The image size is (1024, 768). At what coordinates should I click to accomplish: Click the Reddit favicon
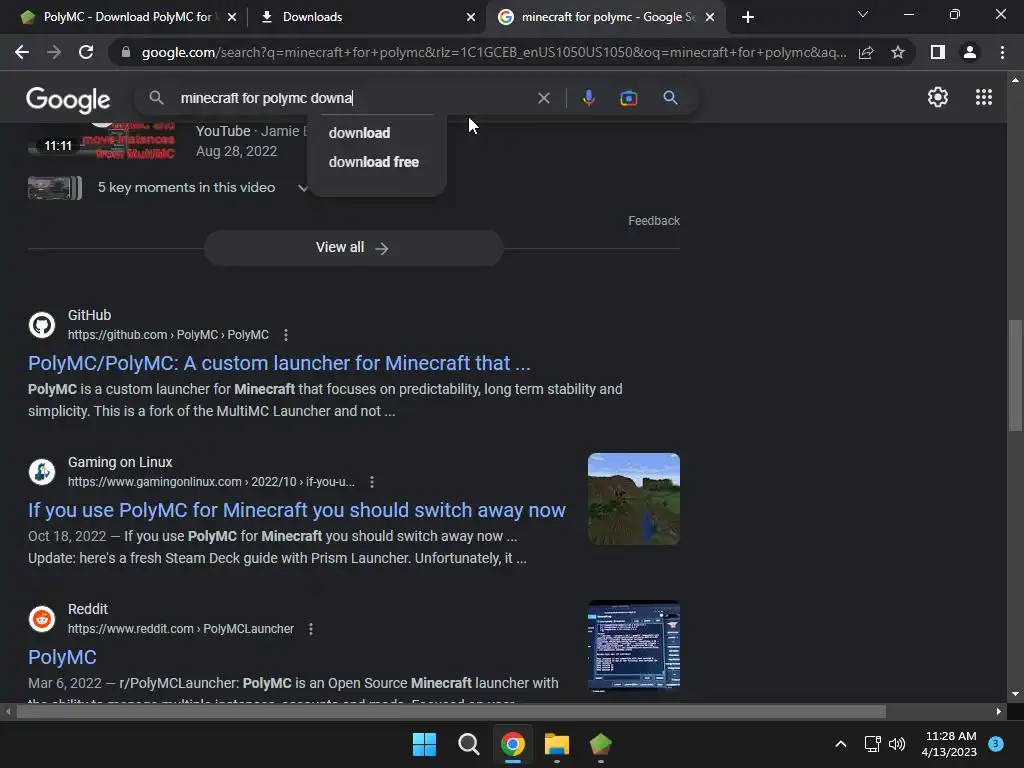(42, 618)
